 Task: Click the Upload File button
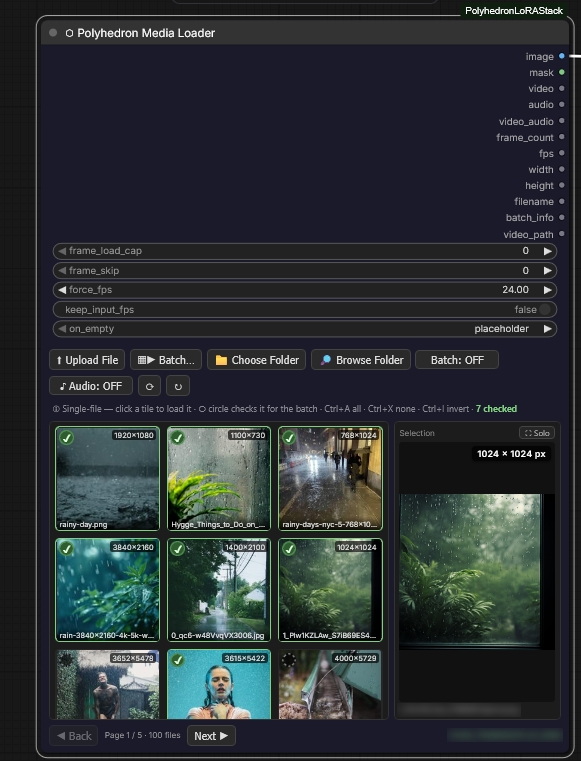[x=87, y=360]
